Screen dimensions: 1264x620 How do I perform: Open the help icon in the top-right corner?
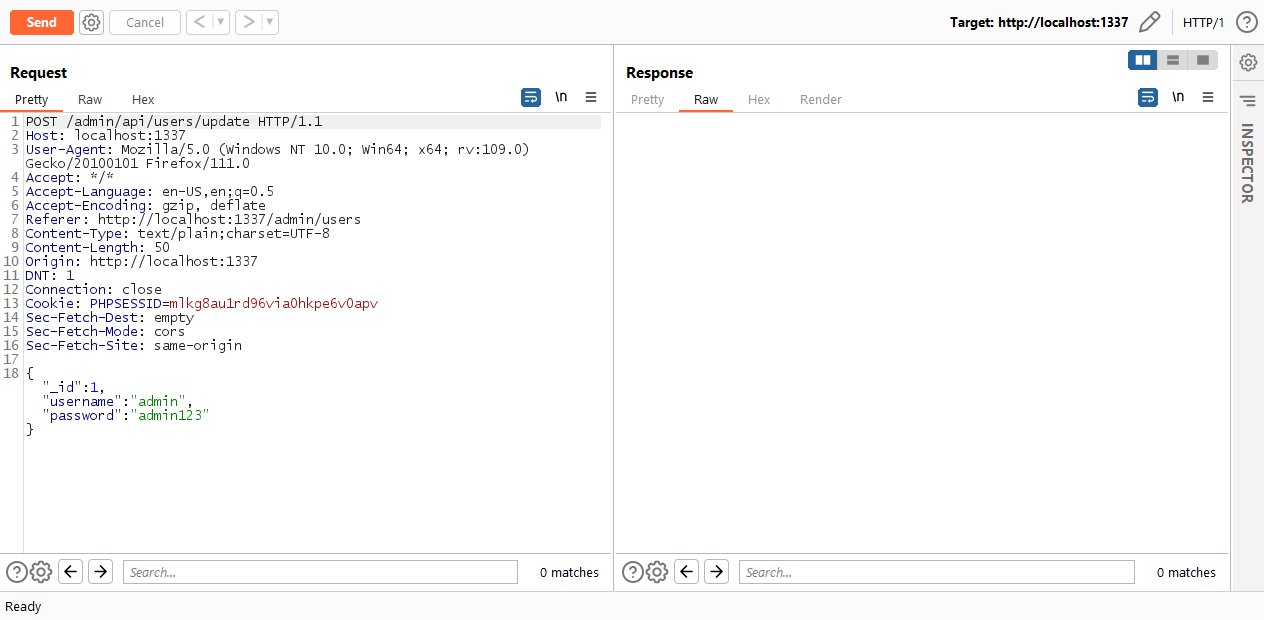[1246, 21]
